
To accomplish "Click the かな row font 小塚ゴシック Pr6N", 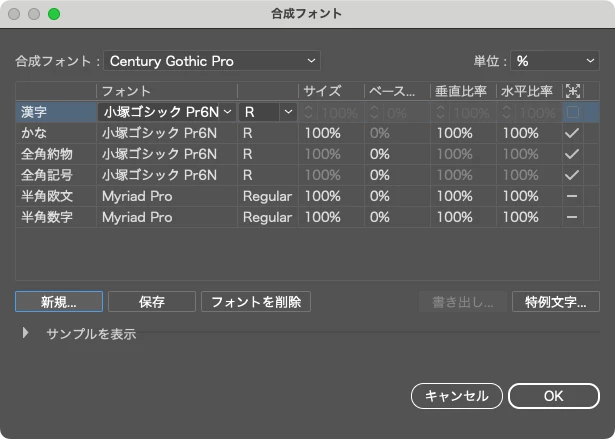I will tap(159, 133).
